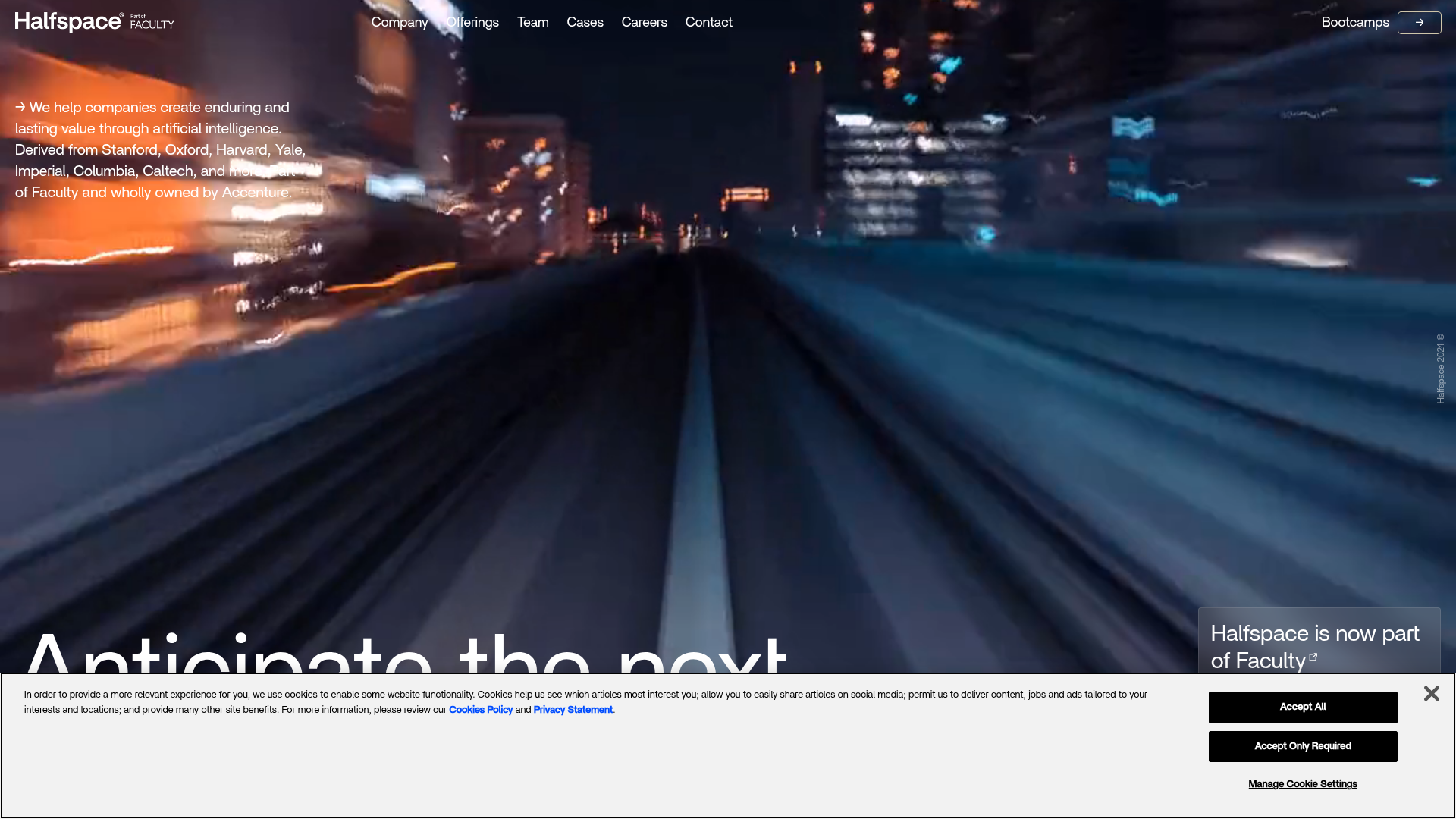Navigate to Careers
Viewport: 1456px width, 819px height.
pyautogui.click(x=644, y=23)
